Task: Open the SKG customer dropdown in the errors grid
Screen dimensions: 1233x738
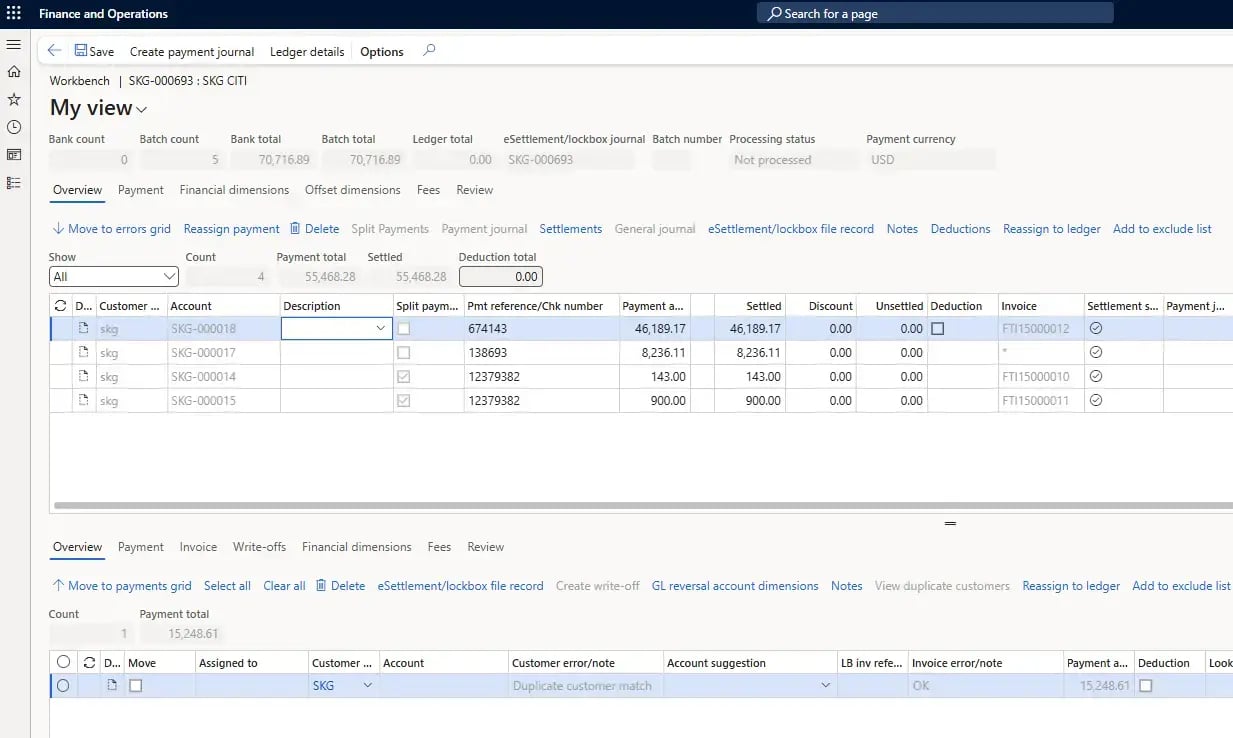Action: click(366, 685)
